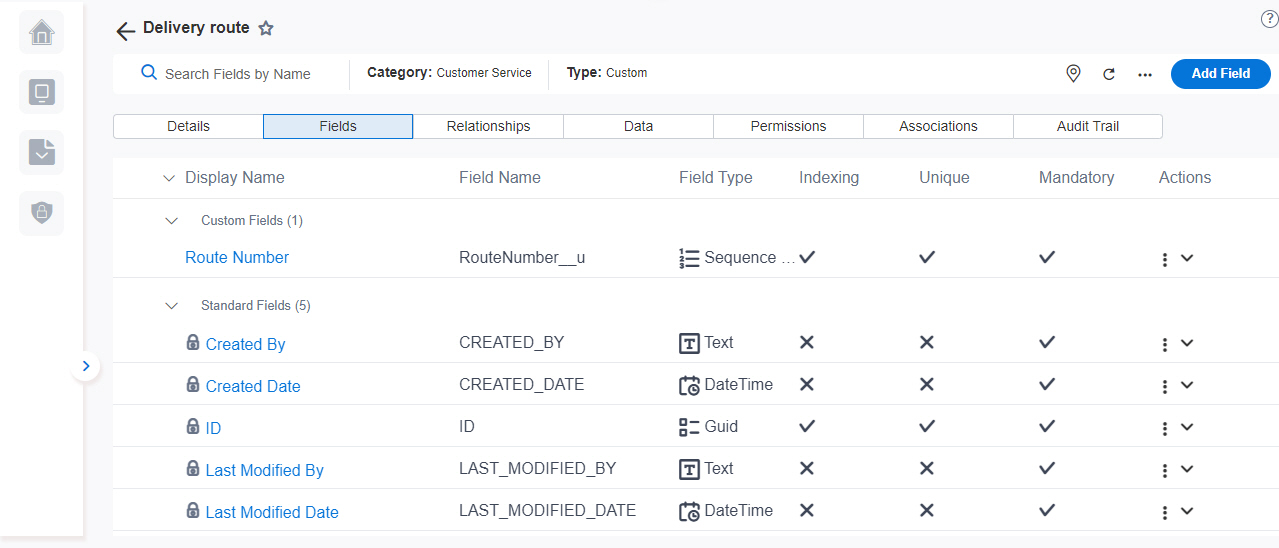This screenshot has height=548, width=1279.
Task: Expand the Route Number row chevron
Action: pos(1187,258)
